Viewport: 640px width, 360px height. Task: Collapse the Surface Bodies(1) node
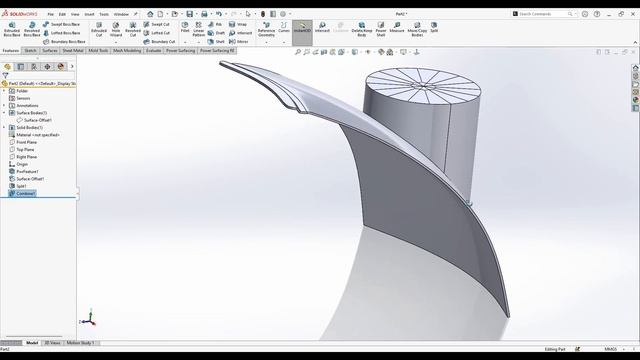coord(4,113)
